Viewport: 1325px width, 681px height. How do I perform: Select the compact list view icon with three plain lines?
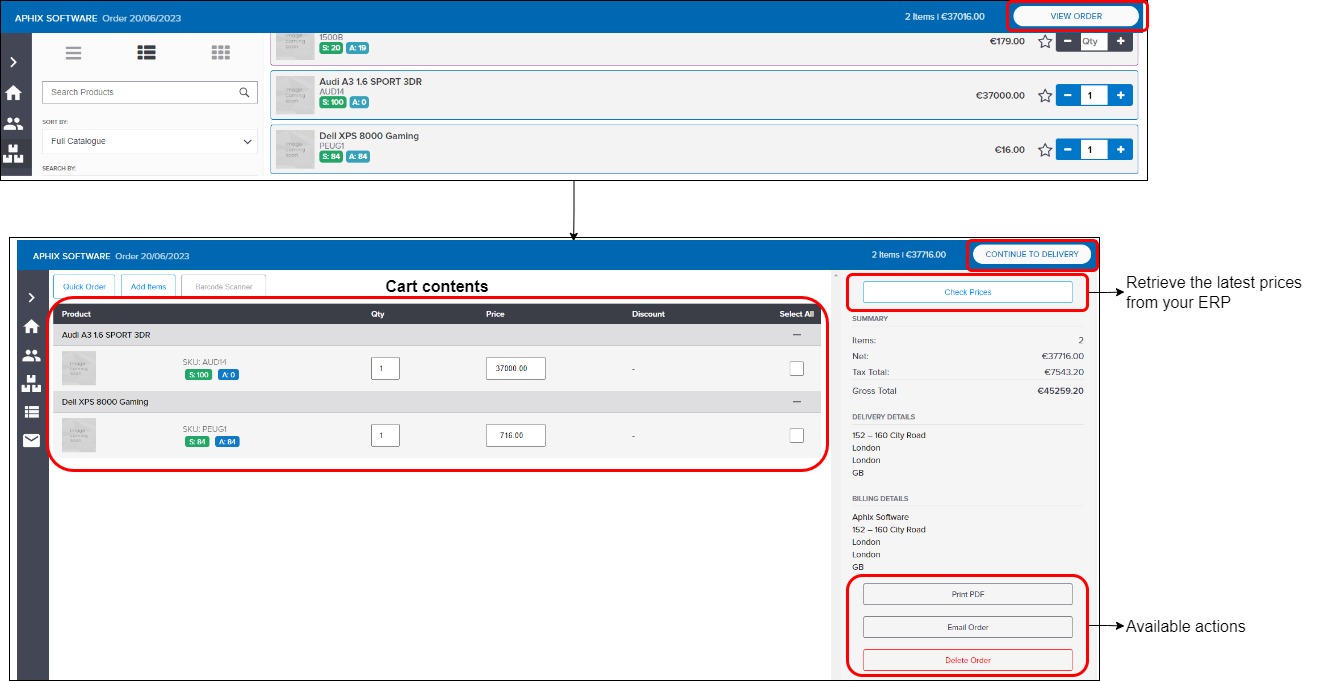tap(73, 53)
